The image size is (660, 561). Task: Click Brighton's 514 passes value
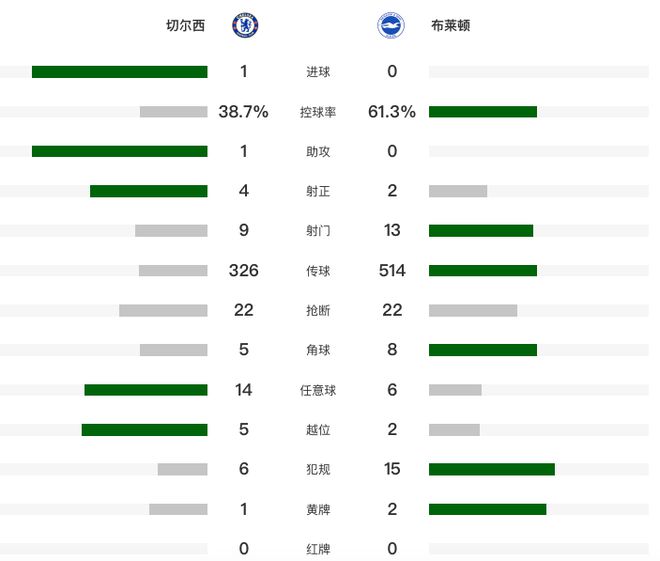392,271
